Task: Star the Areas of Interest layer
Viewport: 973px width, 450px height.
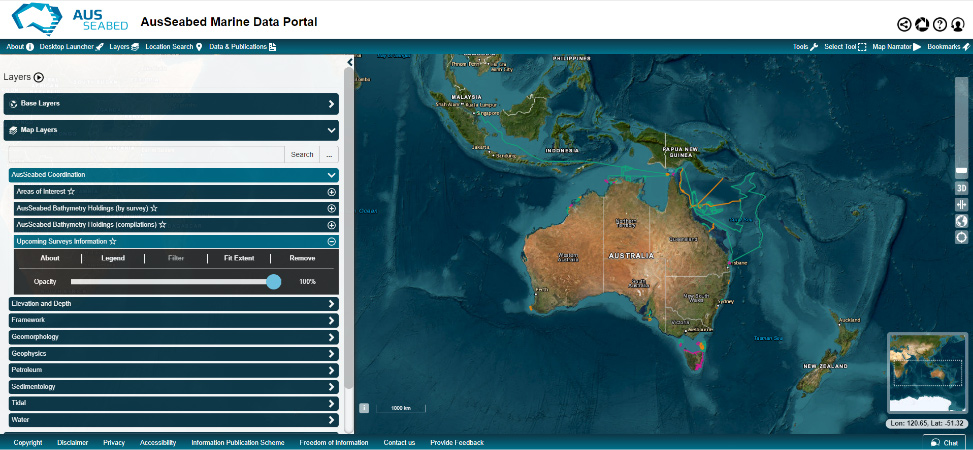Action: tap(71, 191)
